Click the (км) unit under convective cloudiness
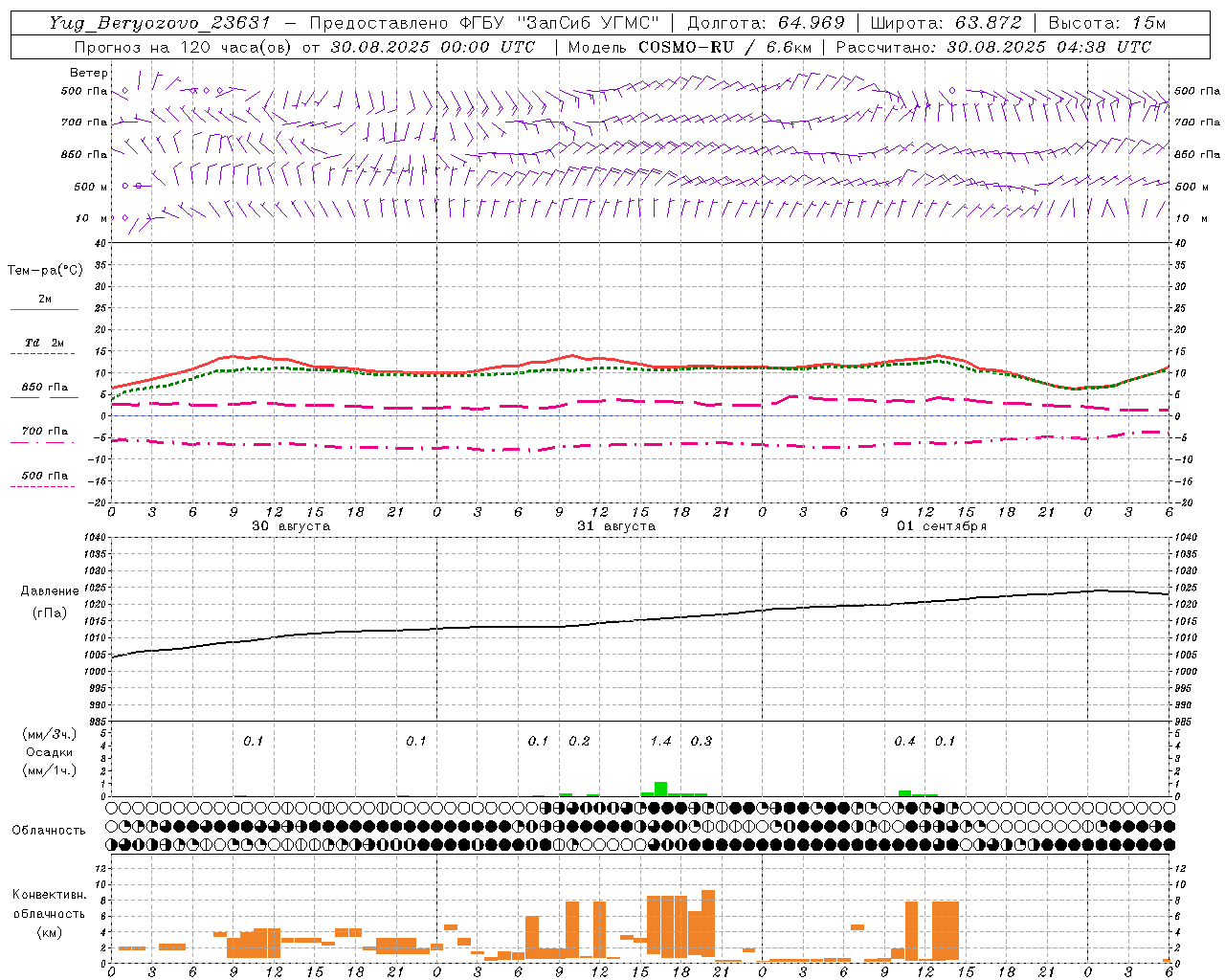 [x=49, y=932]
